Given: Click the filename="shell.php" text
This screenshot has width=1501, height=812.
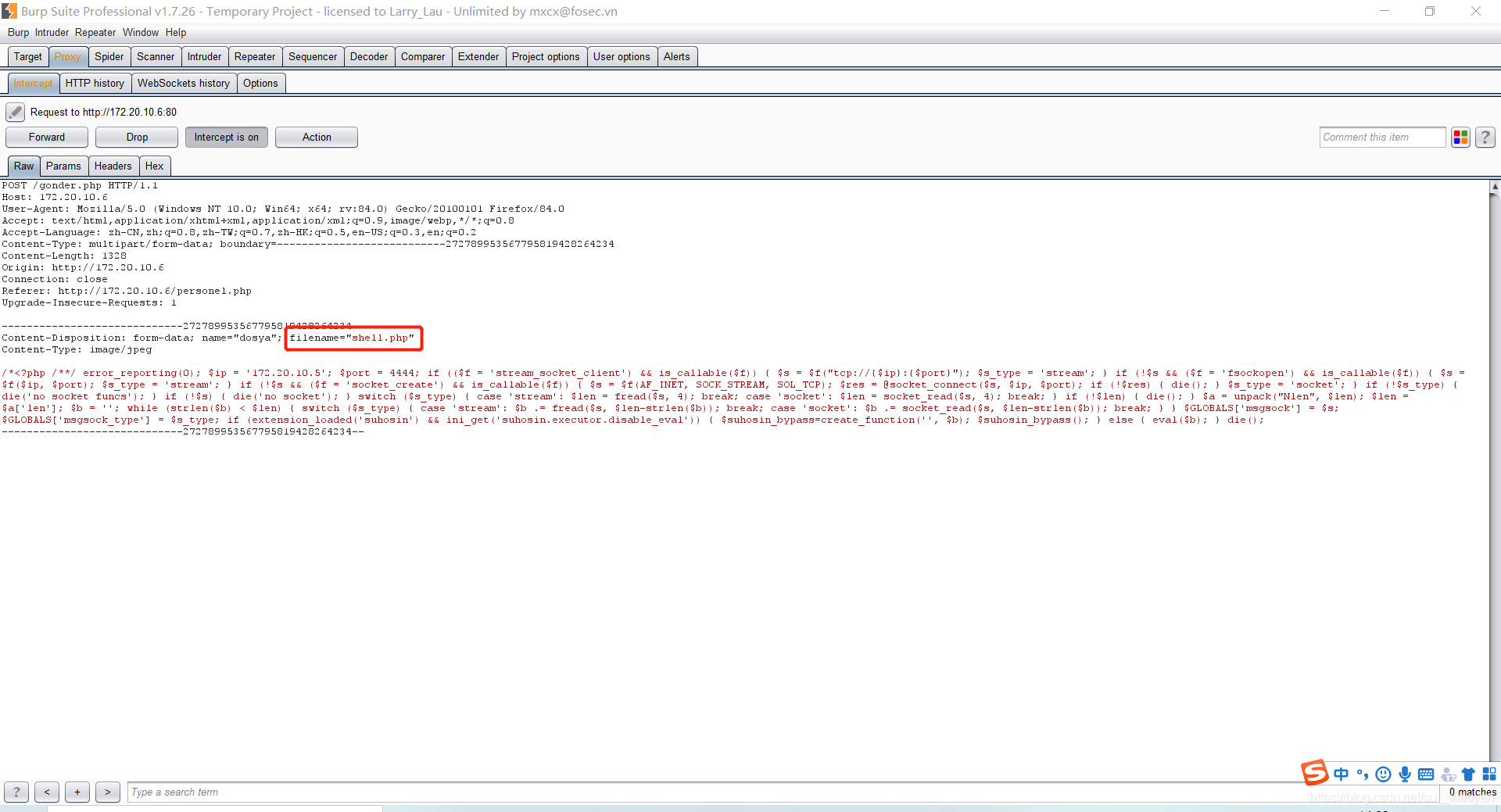Looking at the screenshot, I should [x=352, y=338].
